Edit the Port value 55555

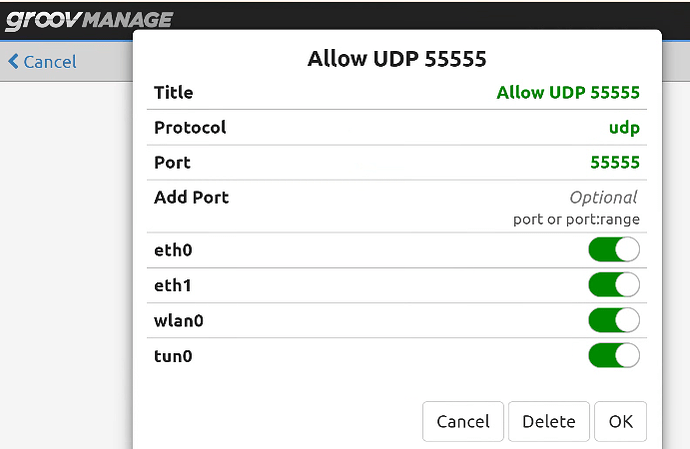pyautogui.click(x=615, y=163)
